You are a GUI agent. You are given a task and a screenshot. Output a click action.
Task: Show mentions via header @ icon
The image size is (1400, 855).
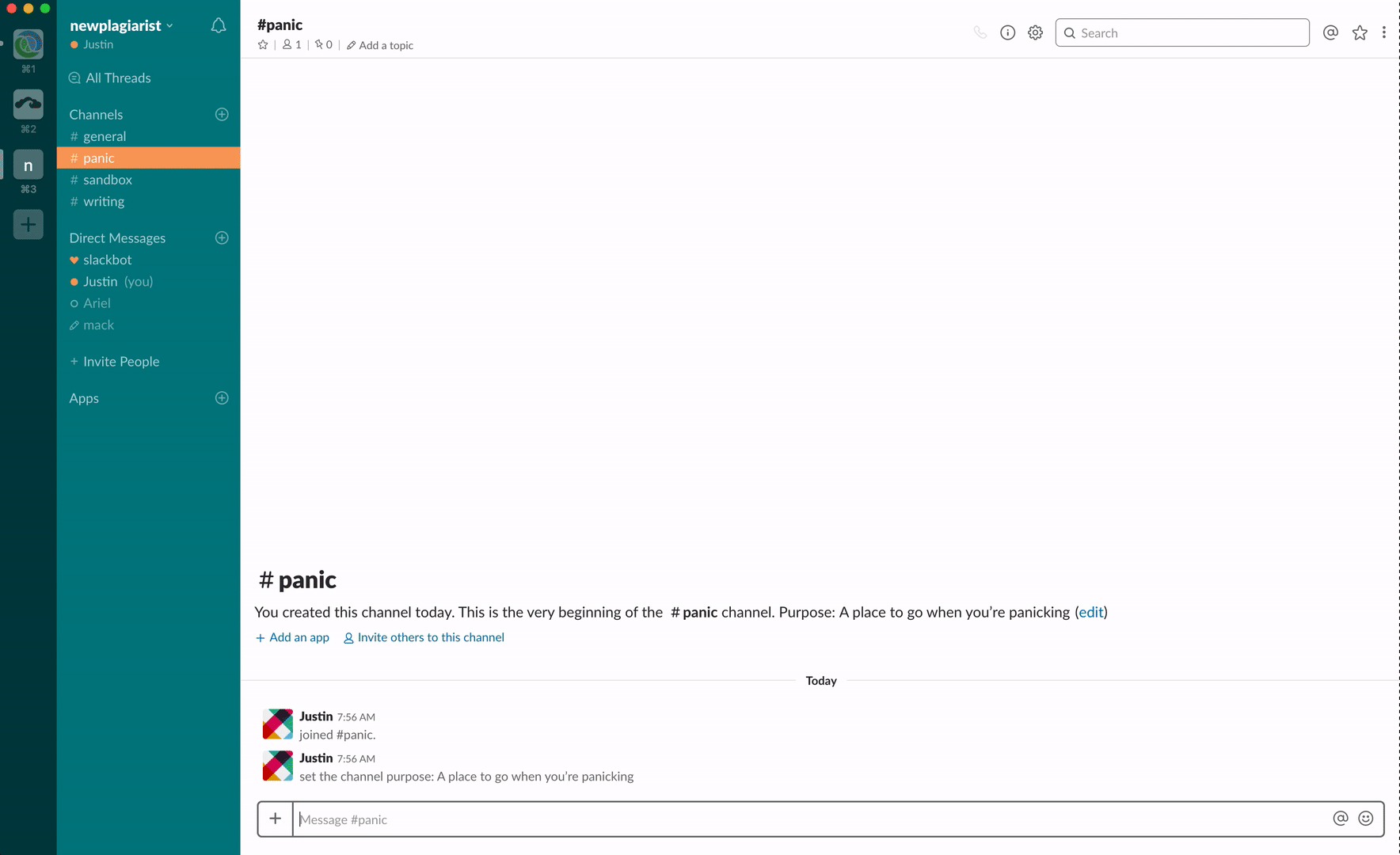[x=1330, y=32]
